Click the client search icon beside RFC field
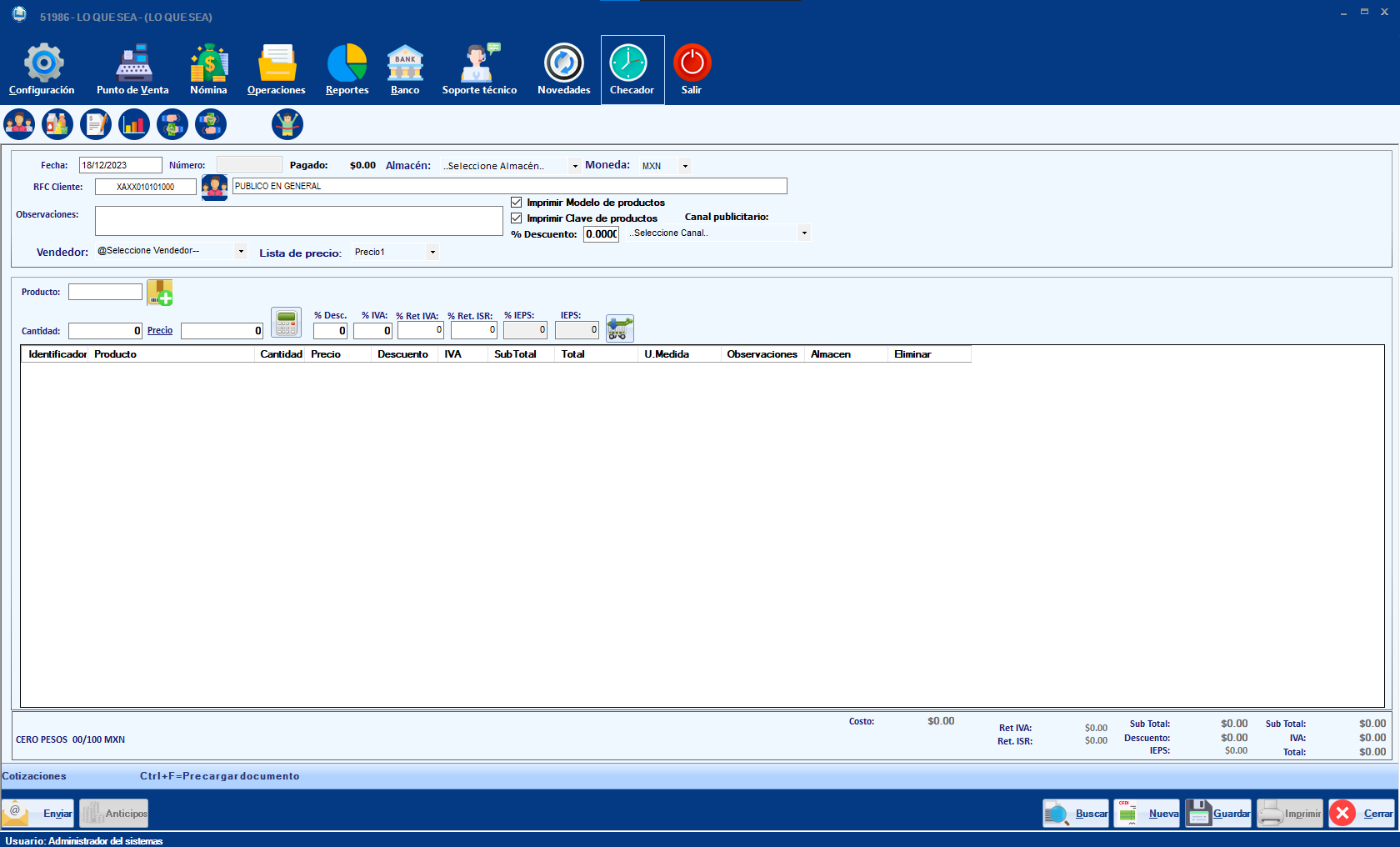 (x=214, y=187)
